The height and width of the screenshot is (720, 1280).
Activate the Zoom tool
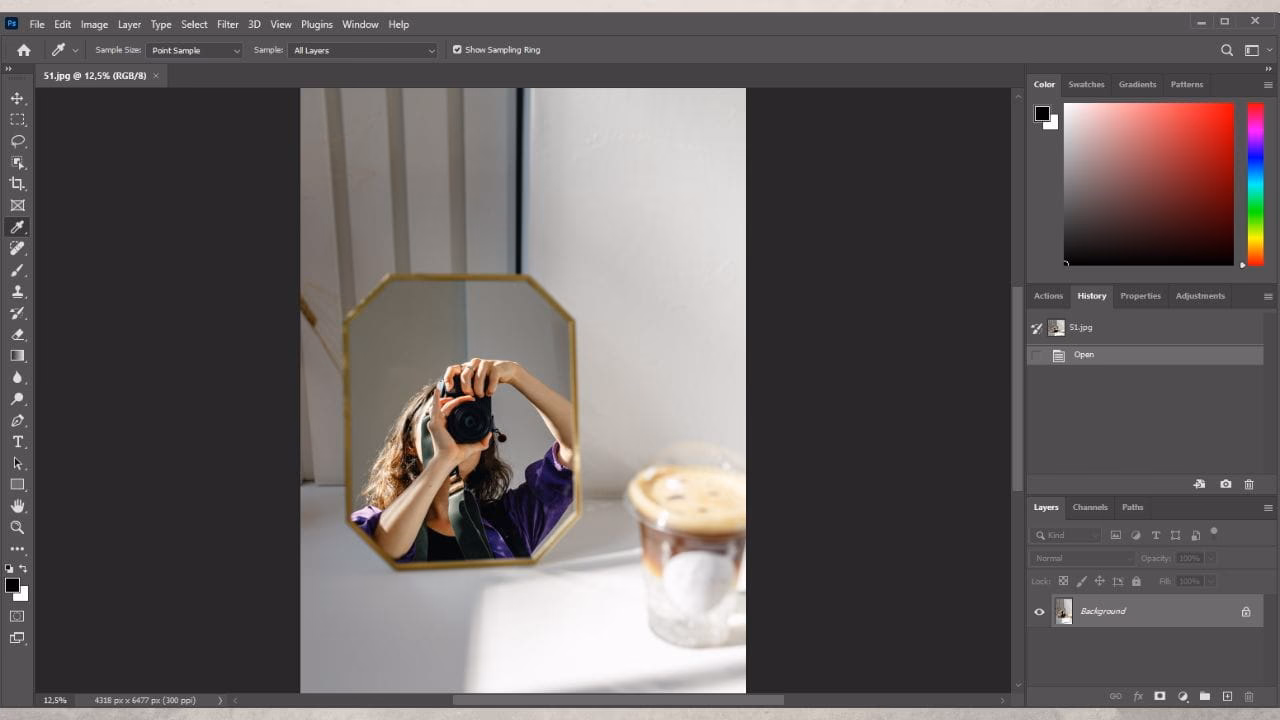point(16,527)
